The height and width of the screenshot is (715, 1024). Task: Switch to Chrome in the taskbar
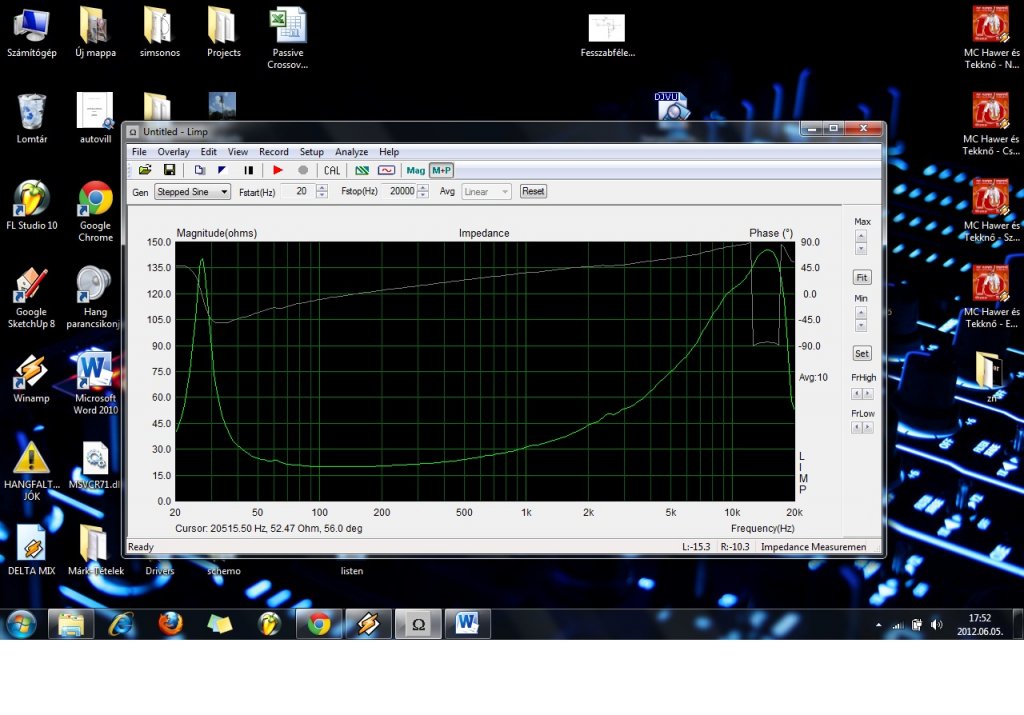(319, 624)
